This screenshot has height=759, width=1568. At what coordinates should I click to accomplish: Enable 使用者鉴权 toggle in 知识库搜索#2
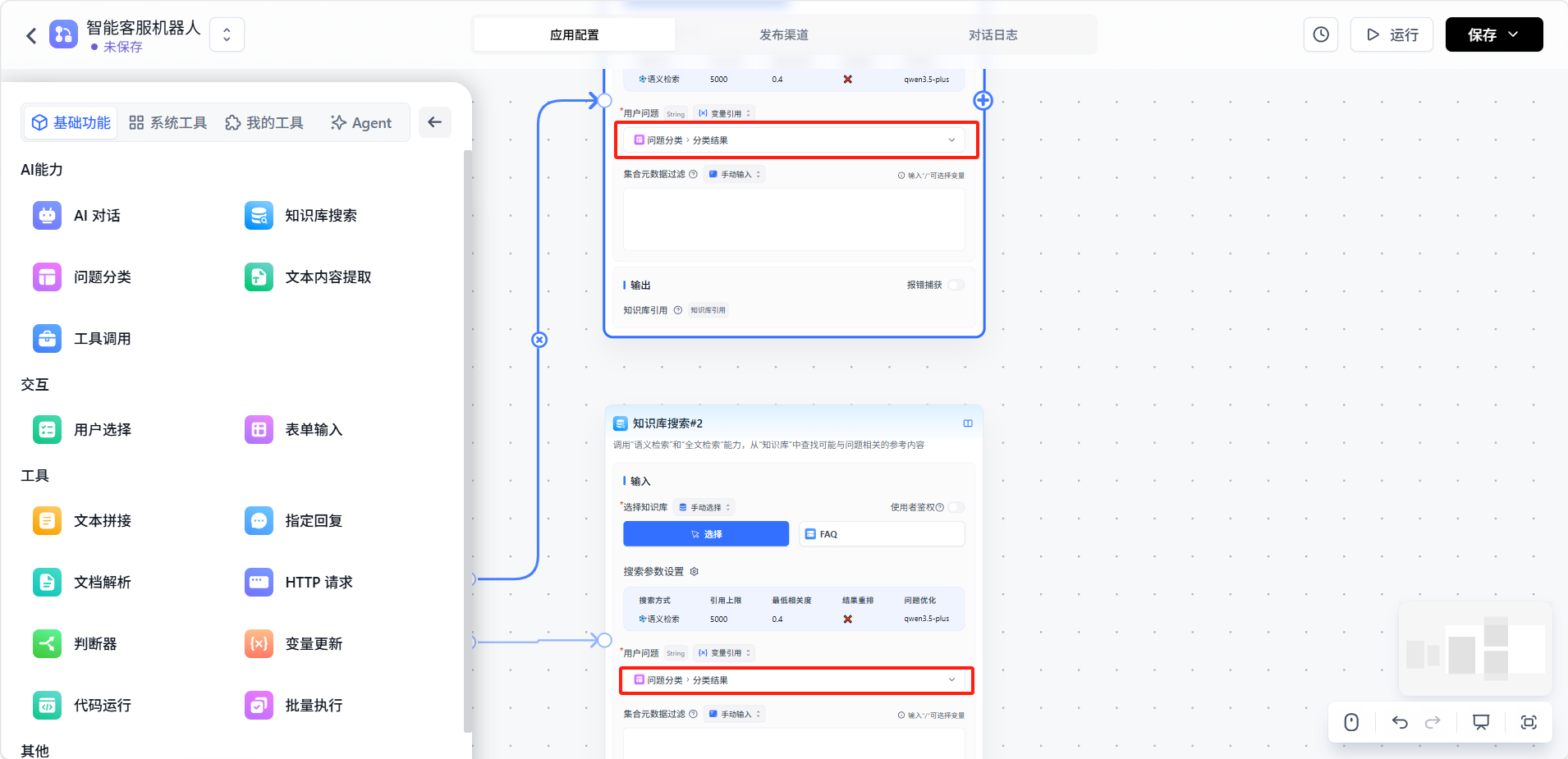(x=956, y=507)
